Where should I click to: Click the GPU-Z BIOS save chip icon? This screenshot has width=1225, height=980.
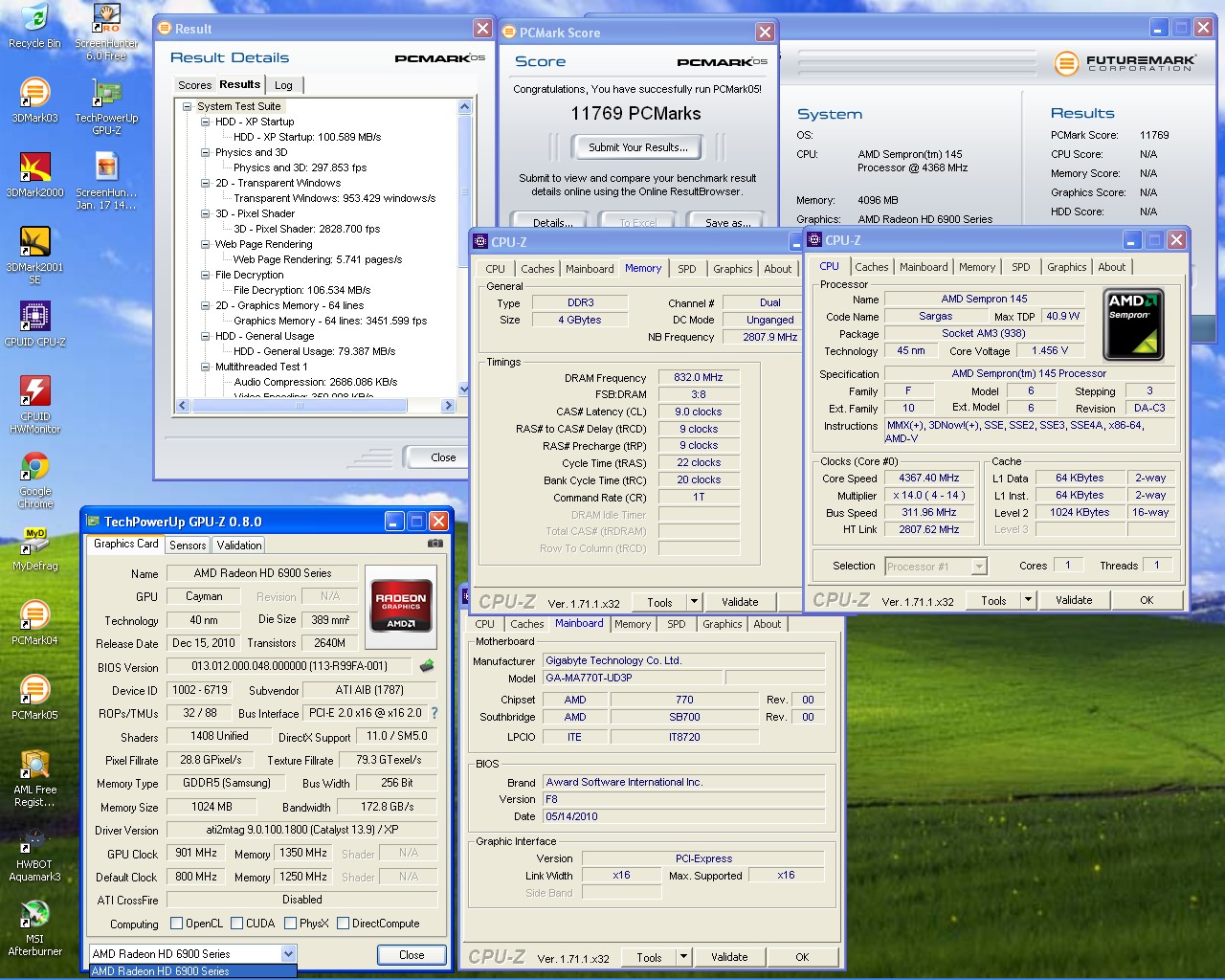(x=427, y=665)
